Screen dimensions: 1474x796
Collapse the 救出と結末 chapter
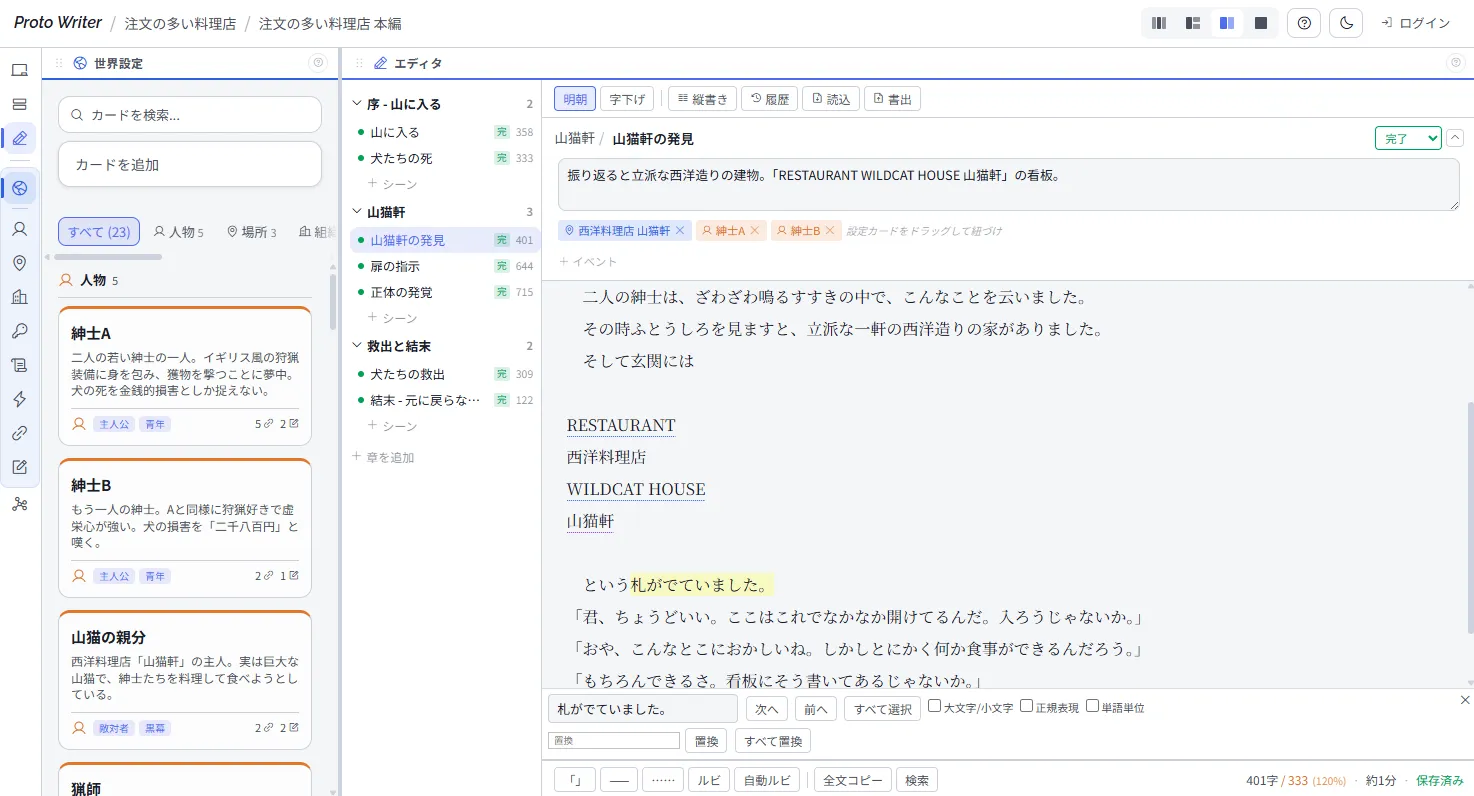click(355, 347)
